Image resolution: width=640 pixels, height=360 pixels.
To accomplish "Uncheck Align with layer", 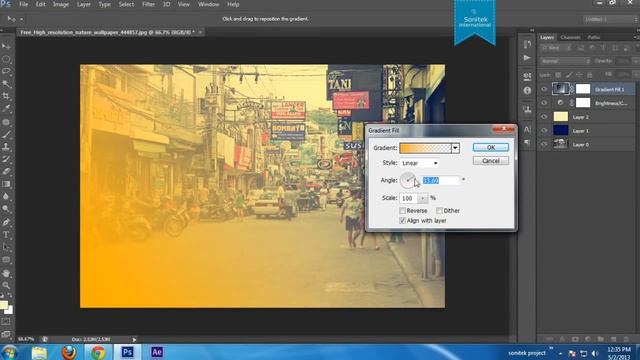I will (x=402, y=221).
